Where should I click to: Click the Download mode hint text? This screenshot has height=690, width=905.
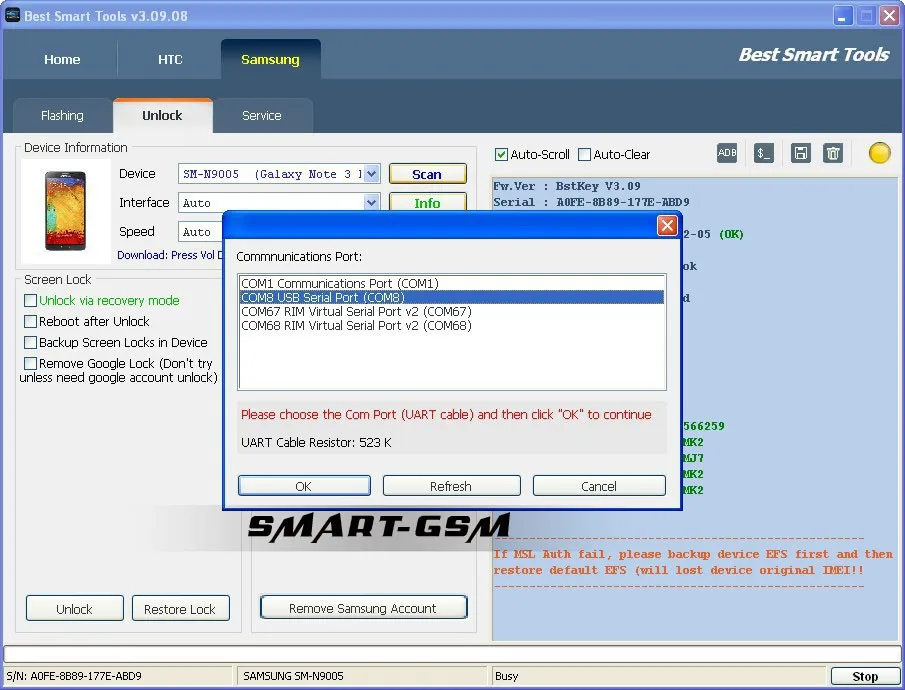170,255
